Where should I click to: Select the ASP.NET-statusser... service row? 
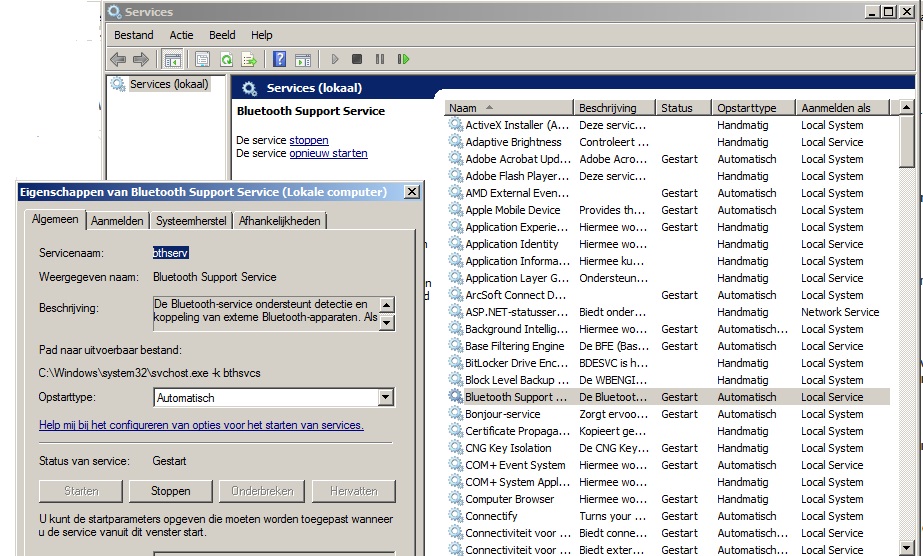668,312
